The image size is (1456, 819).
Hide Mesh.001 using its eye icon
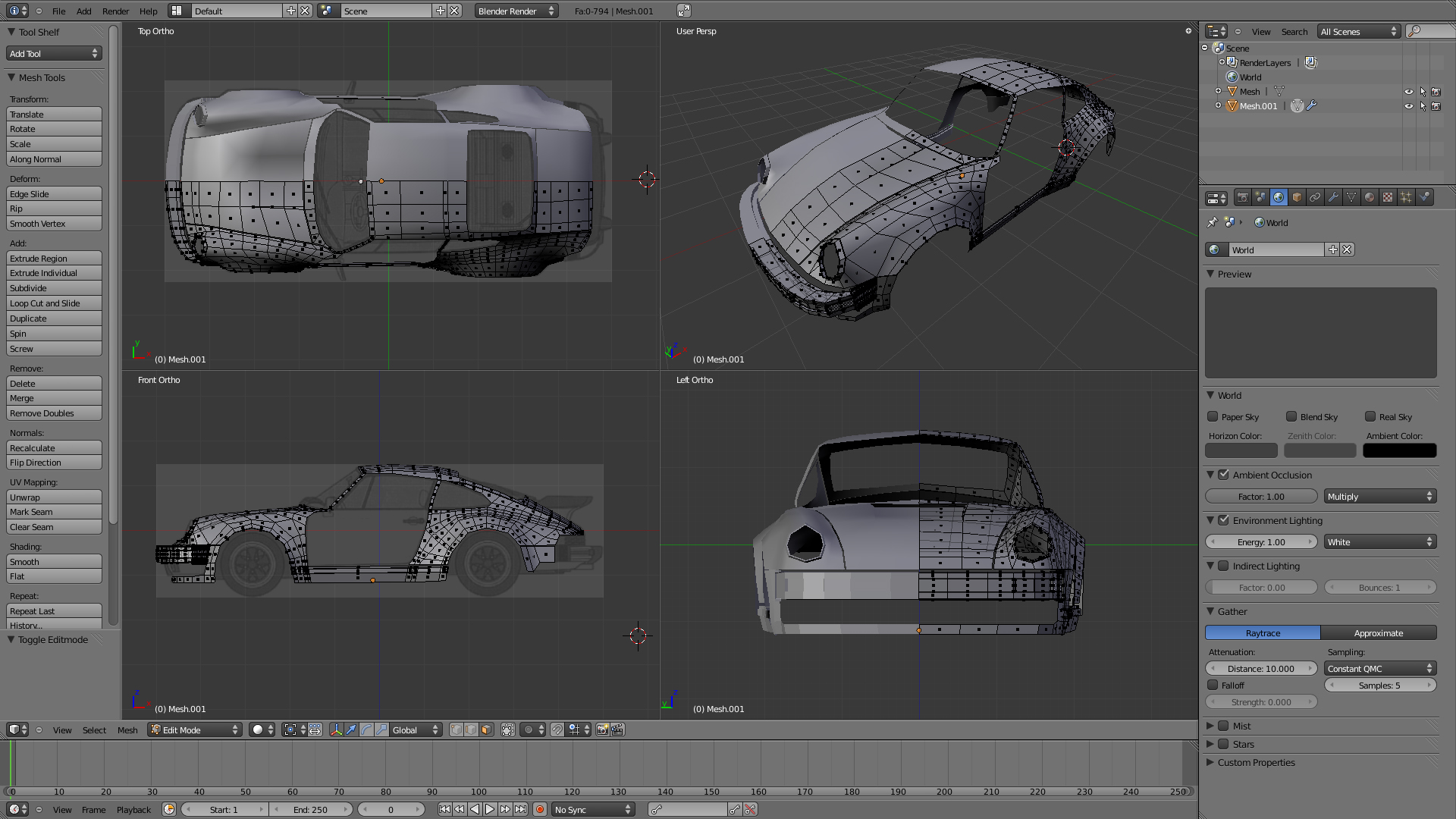(x=1408, y=106)
